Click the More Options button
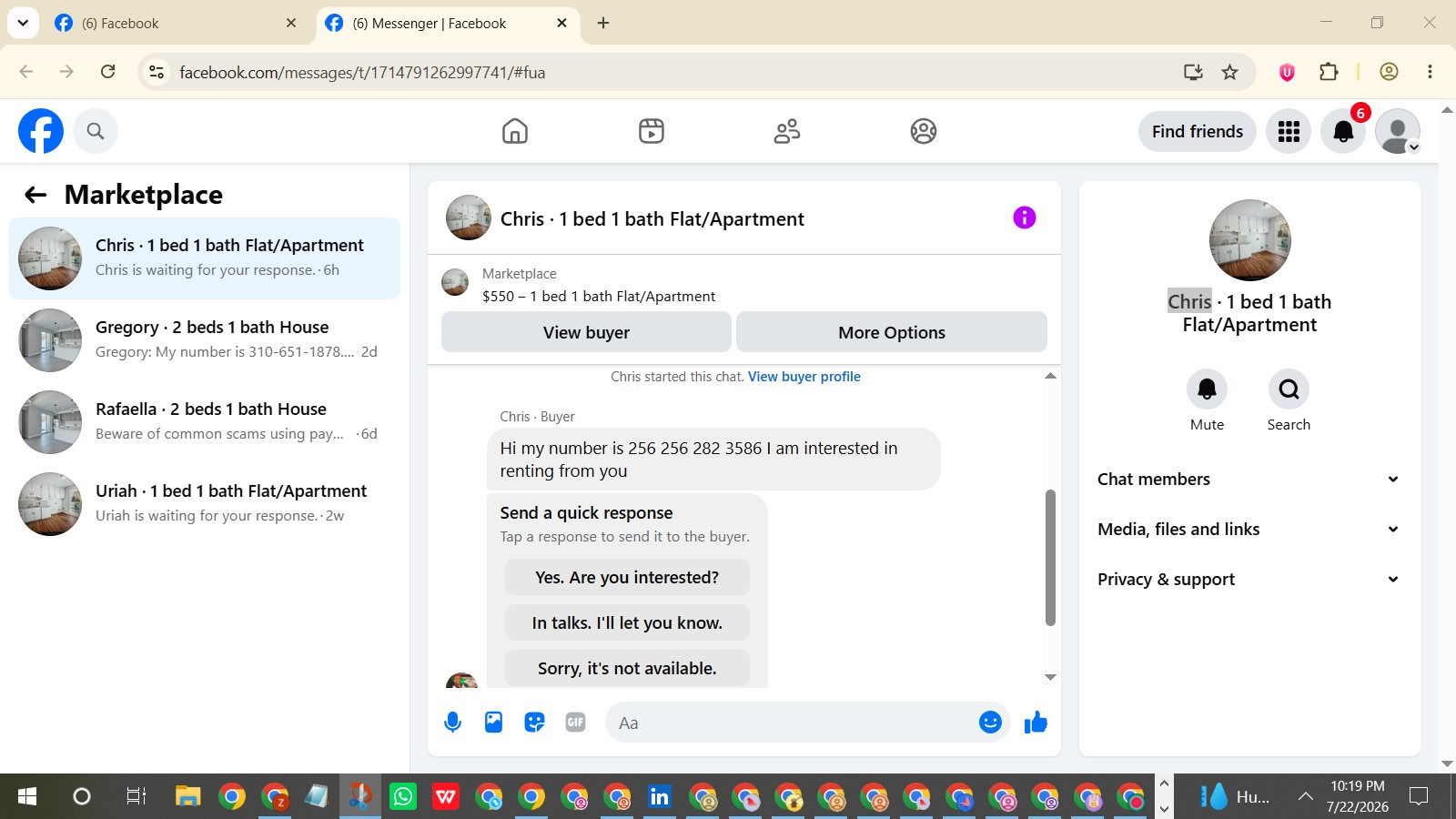 892,332
